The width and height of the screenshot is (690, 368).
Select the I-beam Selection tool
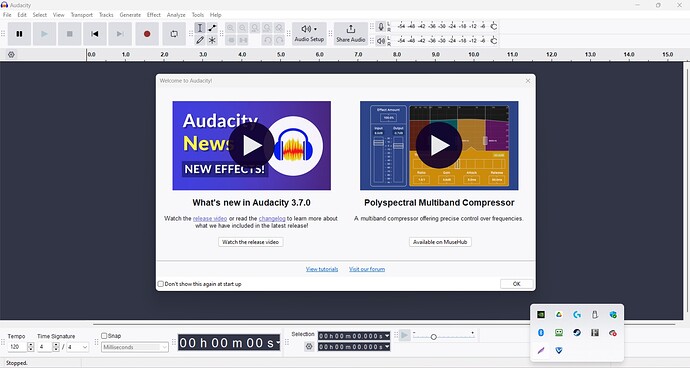tap(200, 28)
